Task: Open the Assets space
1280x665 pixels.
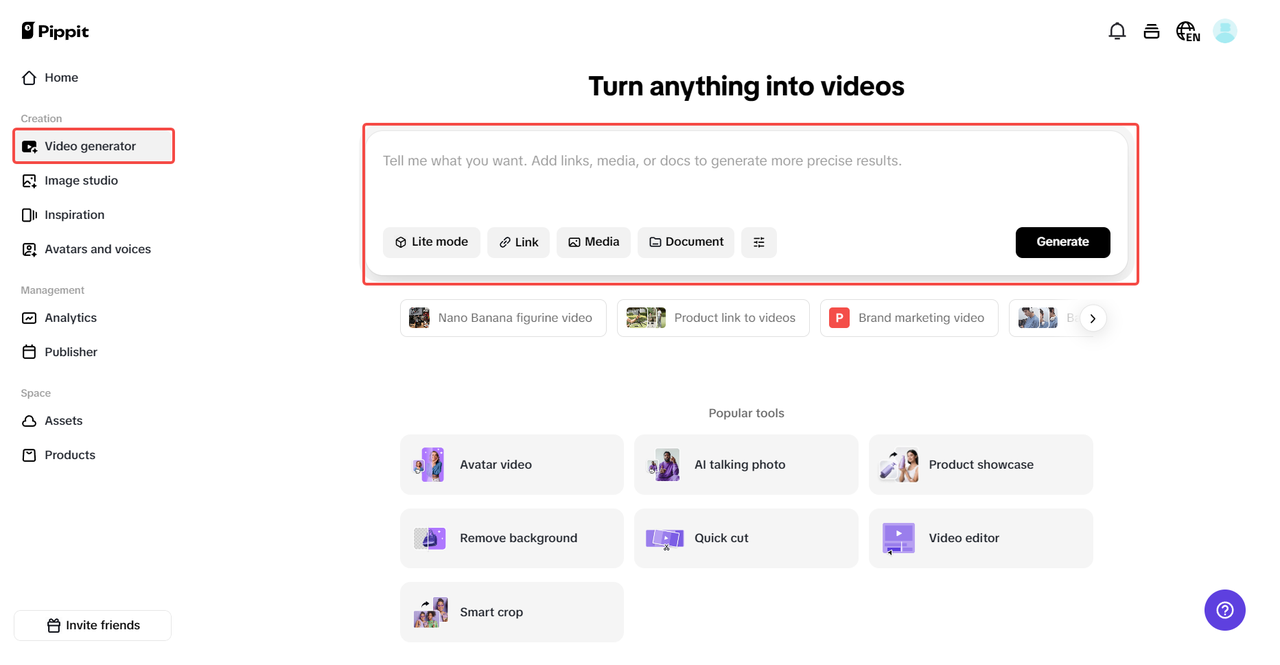Action: 64,420
